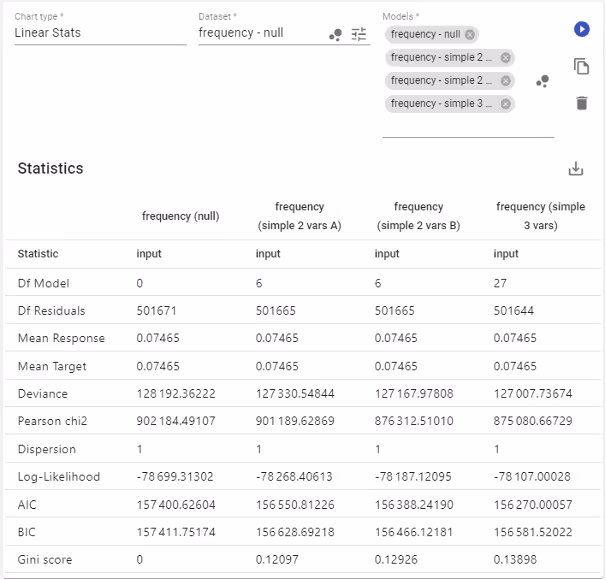
Task: Click BIC value 157 411.75174
Action: pyautogui.click(x=176, y=532)
